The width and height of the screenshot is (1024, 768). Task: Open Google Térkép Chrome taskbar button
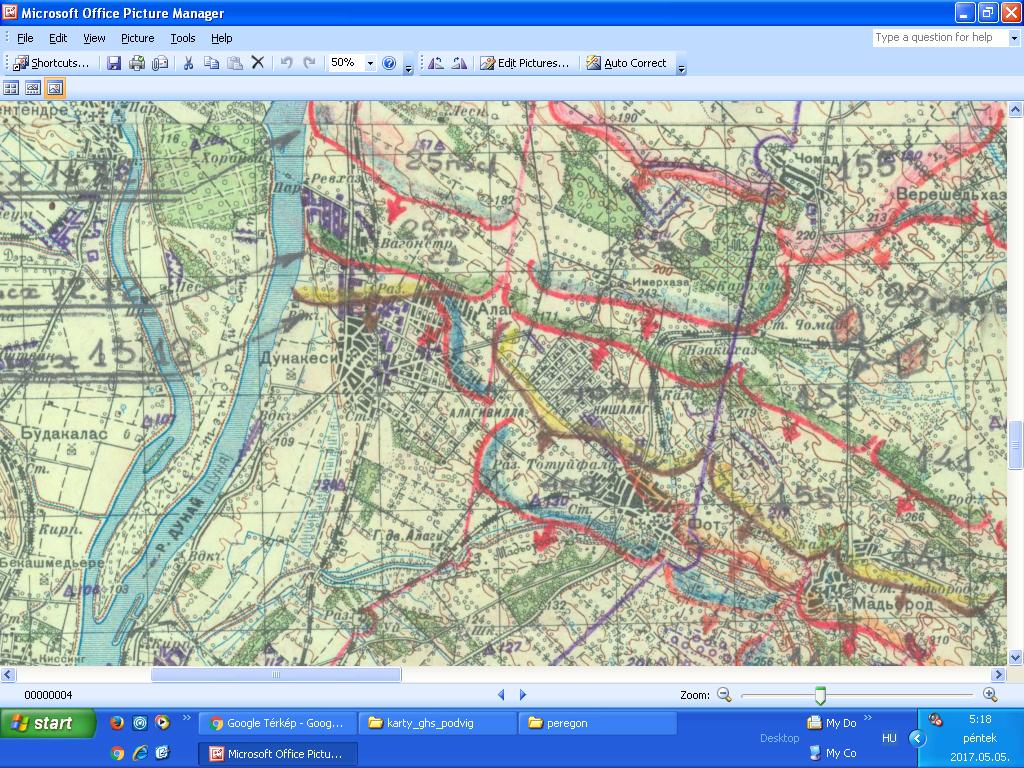click(277, 723)
